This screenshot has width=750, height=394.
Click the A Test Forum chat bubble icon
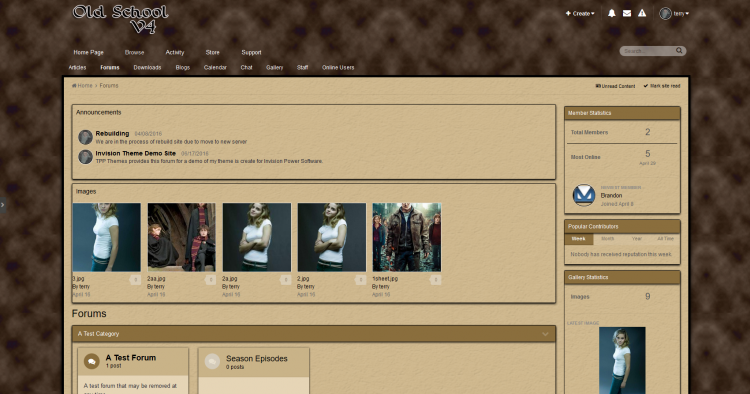click(92, 361)
